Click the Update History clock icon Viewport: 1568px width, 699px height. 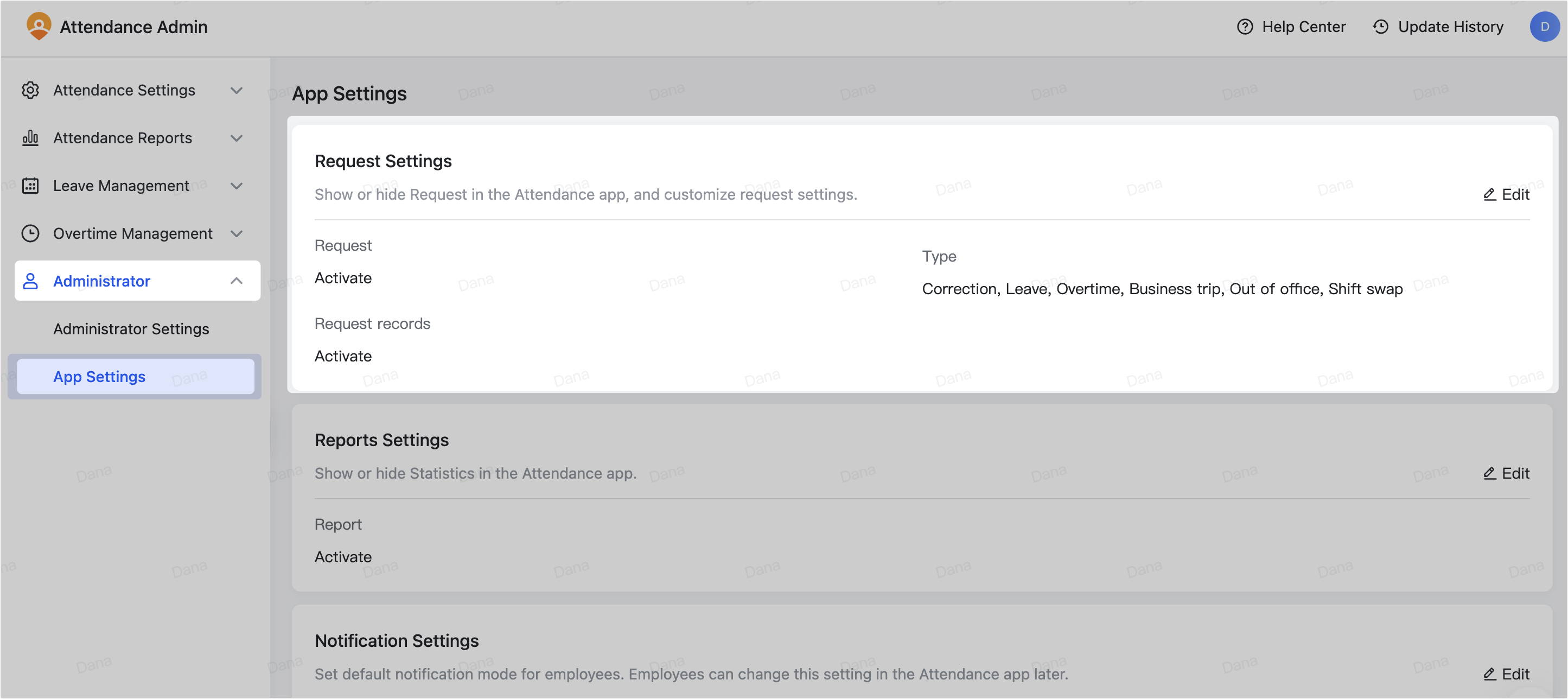[x=1380, y=27]
